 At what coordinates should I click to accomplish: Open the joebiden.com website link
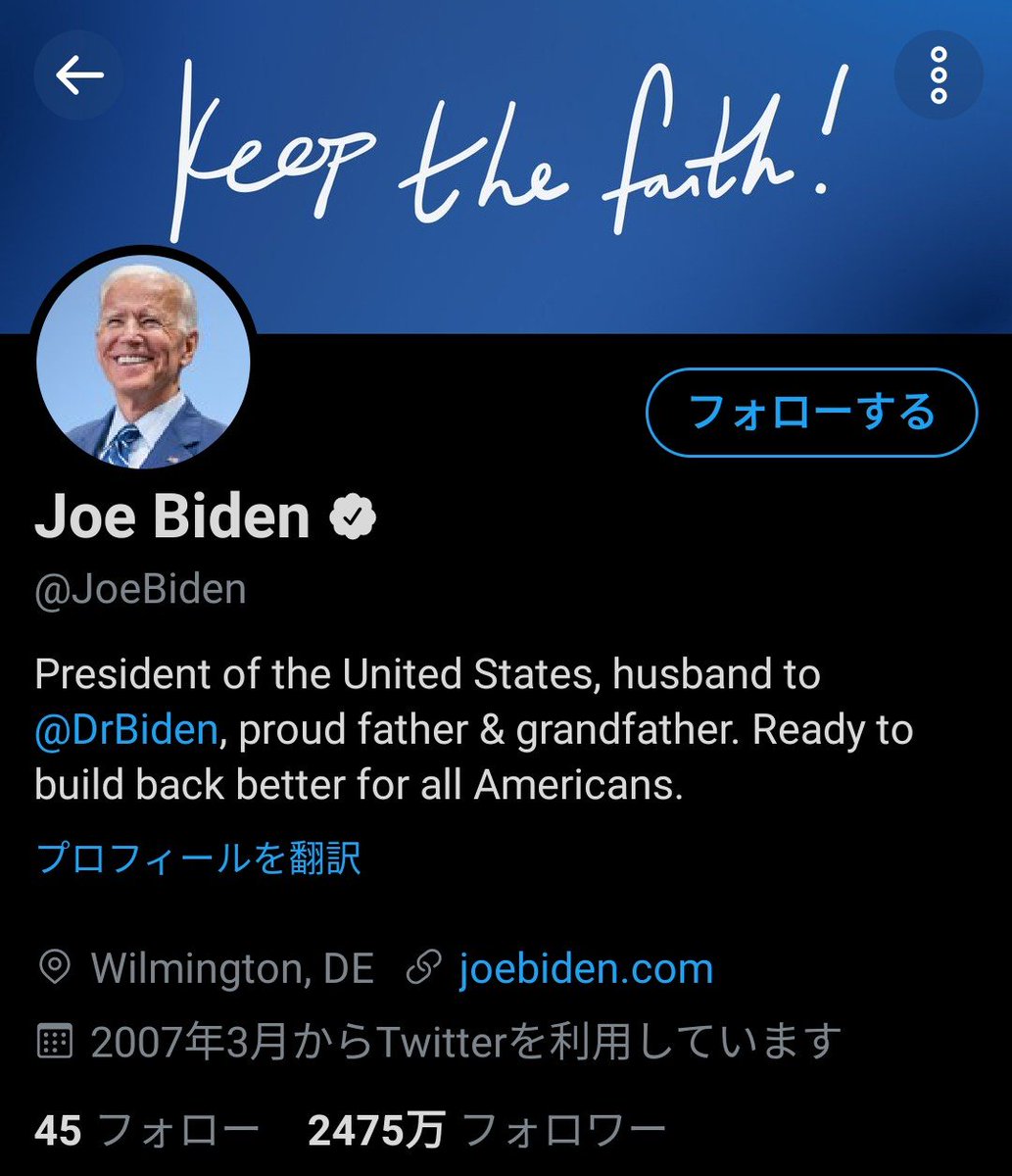coord(586,969)
